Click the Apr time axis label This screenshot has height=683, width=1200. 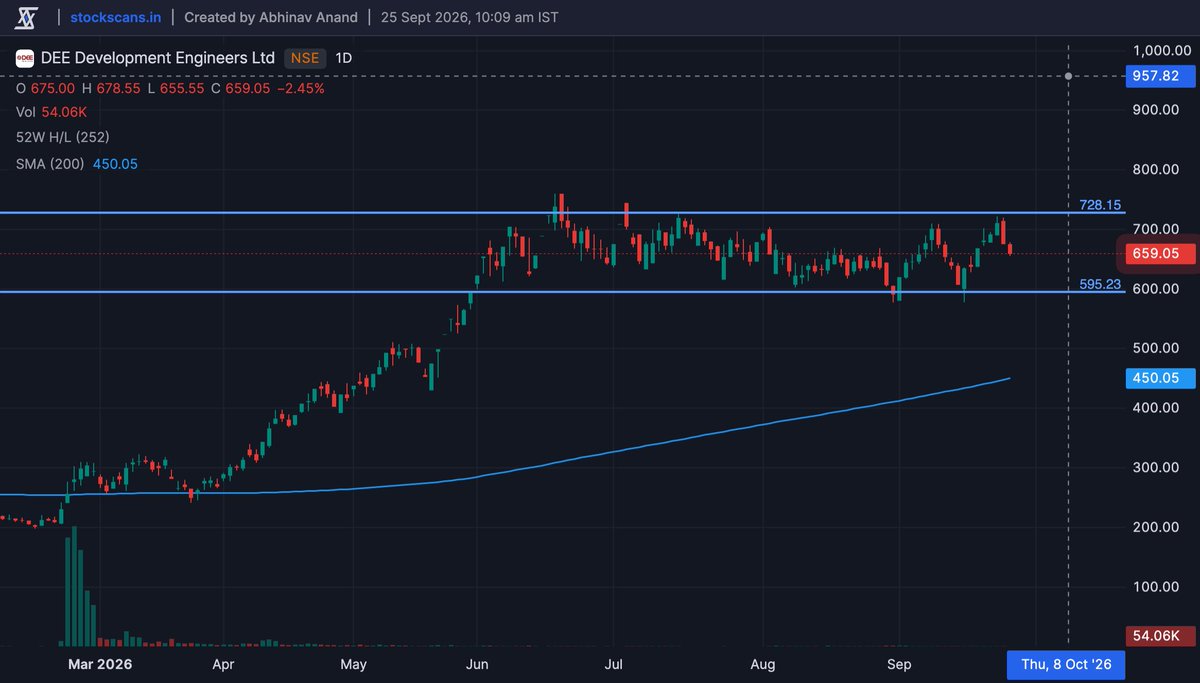[223, 664]
